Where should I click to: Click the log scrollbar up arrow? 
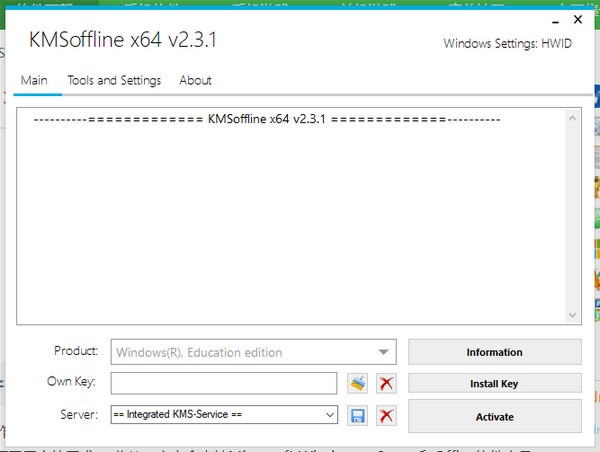click(x=572, y=118)
